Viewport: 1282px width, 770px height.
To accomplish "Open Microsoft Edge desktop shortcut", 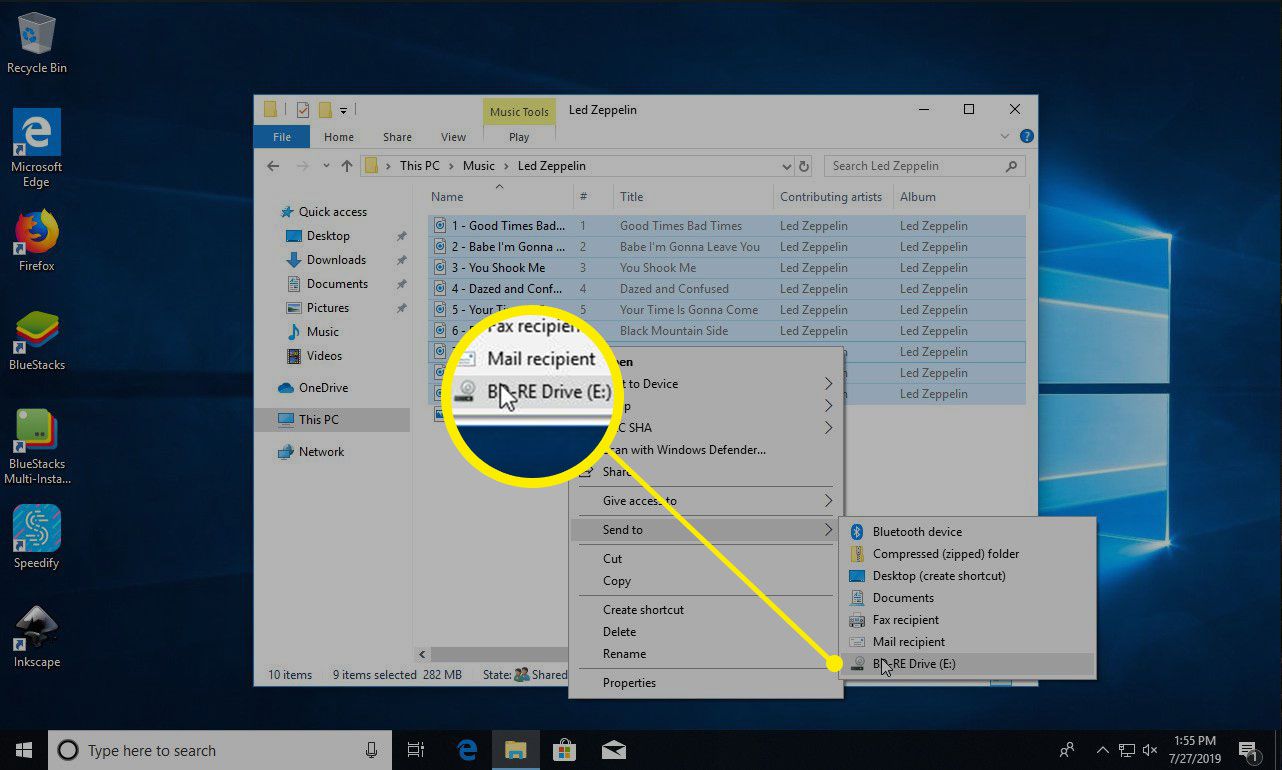I will (x=37, y=148).
